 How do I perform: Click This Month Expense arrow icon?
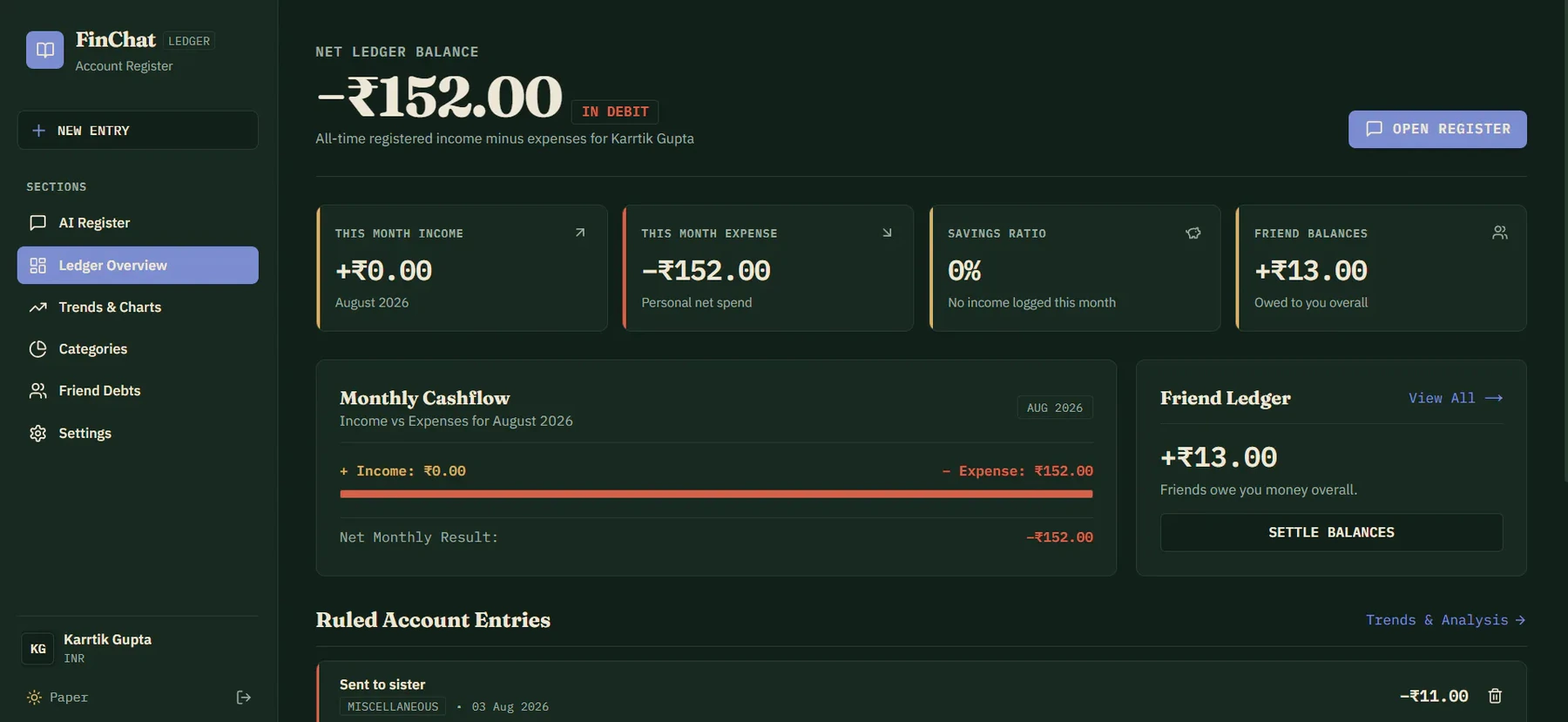coord(887,233)
